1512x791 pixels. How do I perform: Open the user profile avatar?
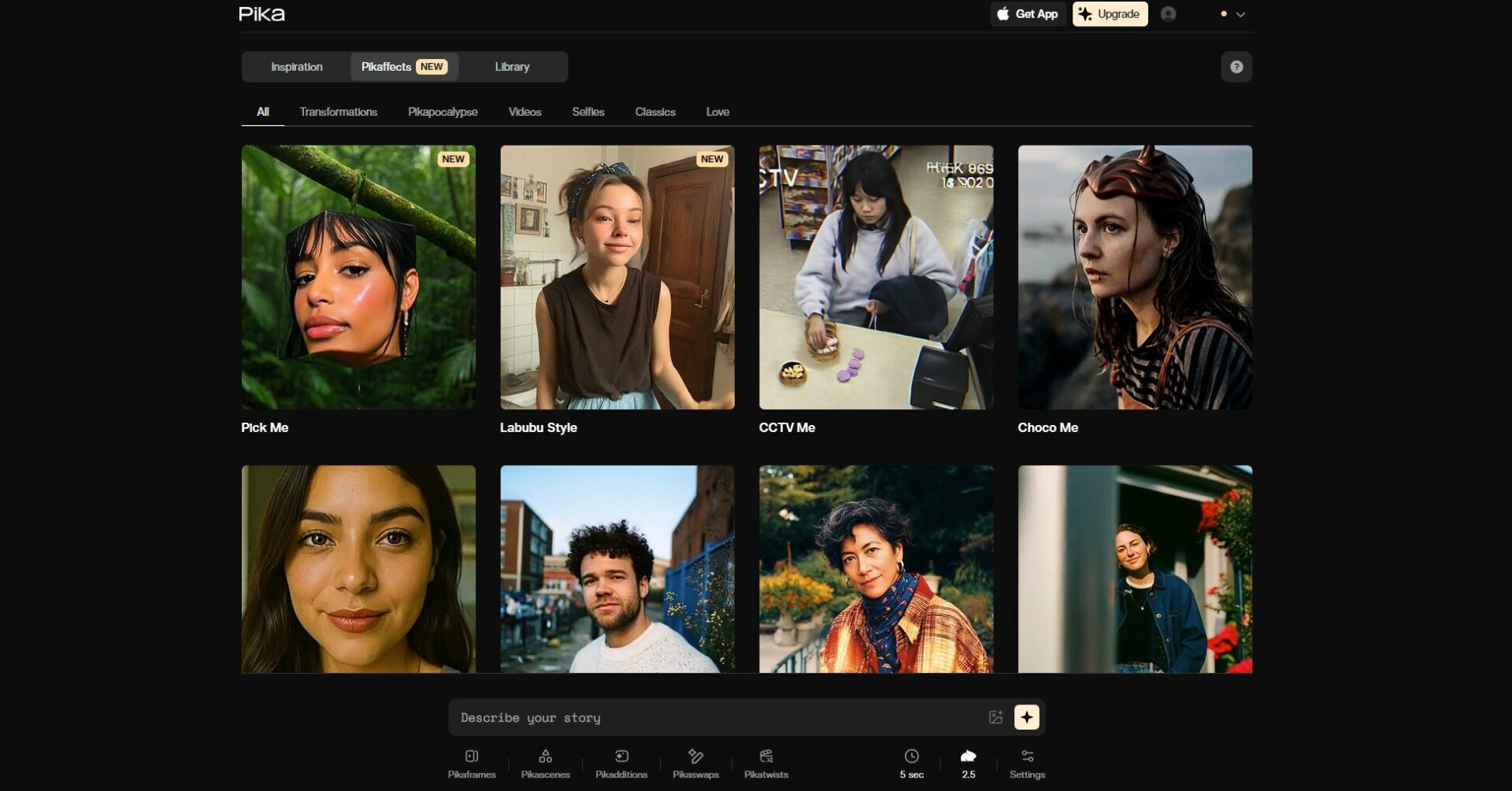click(1168, 14)
